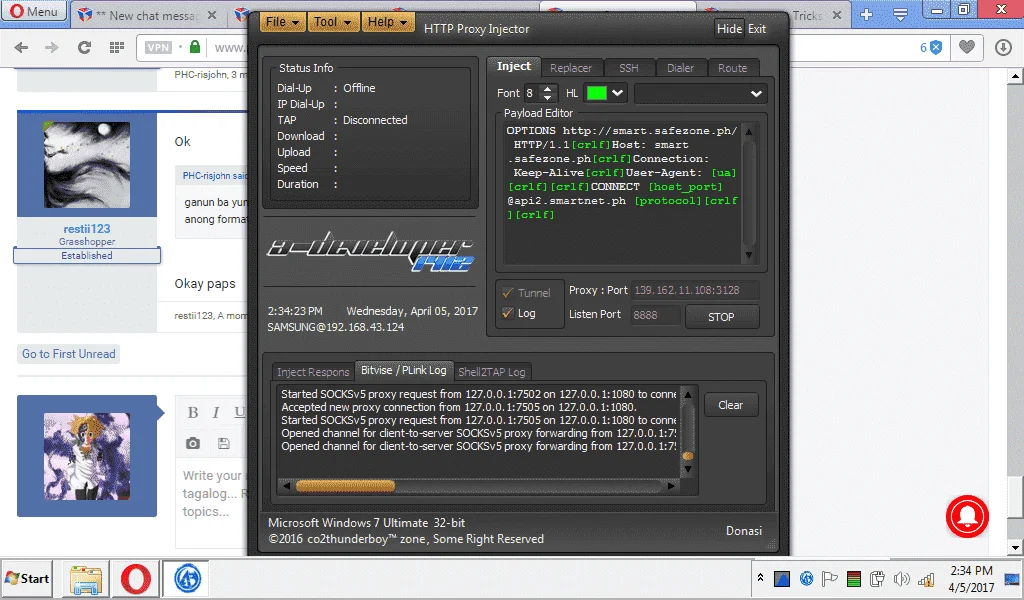1024x600 pixels.
Task: Switch to the Dialer tab
Action: 680,68
